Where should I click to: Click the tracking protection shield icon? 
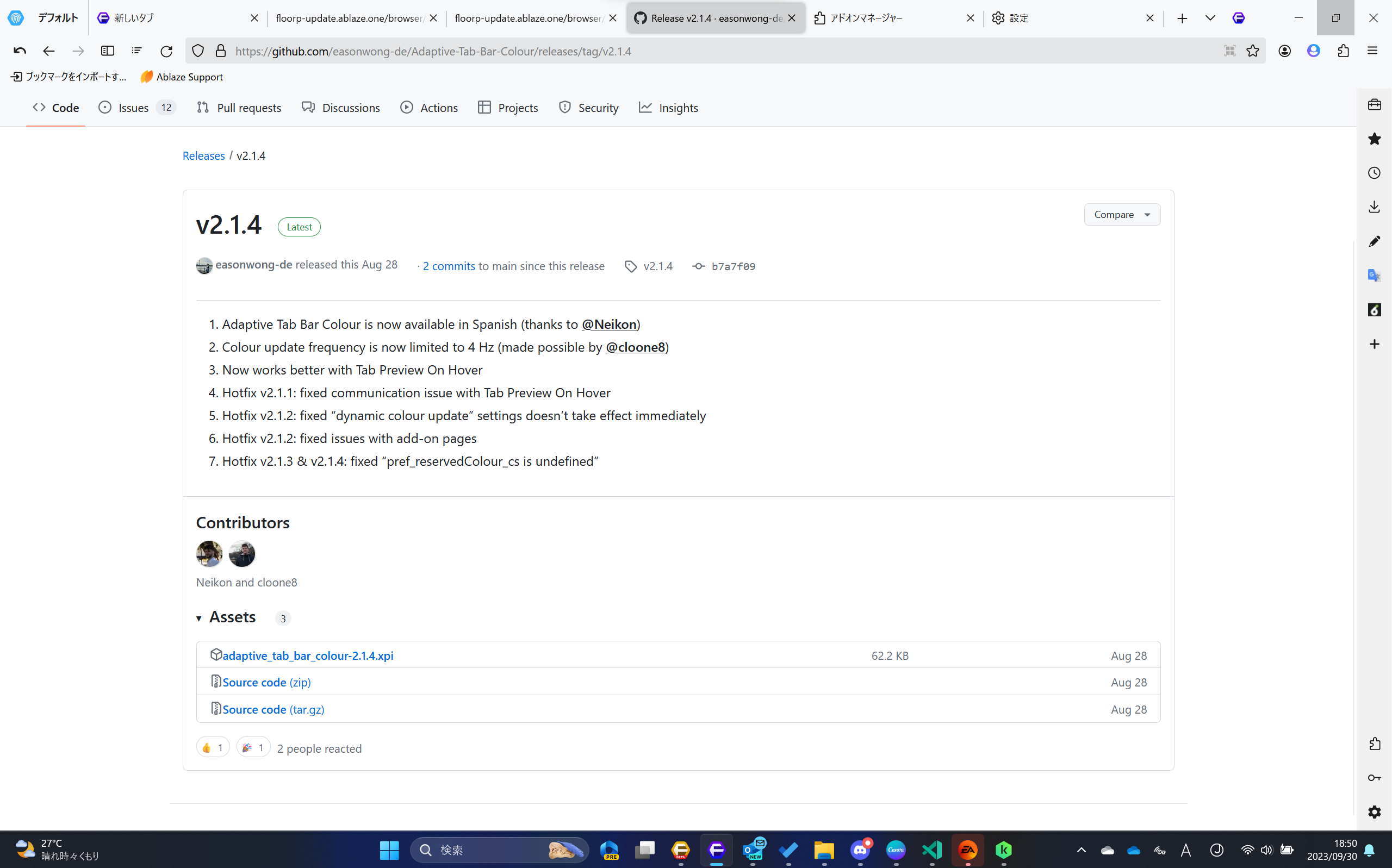tap(197, 51)
